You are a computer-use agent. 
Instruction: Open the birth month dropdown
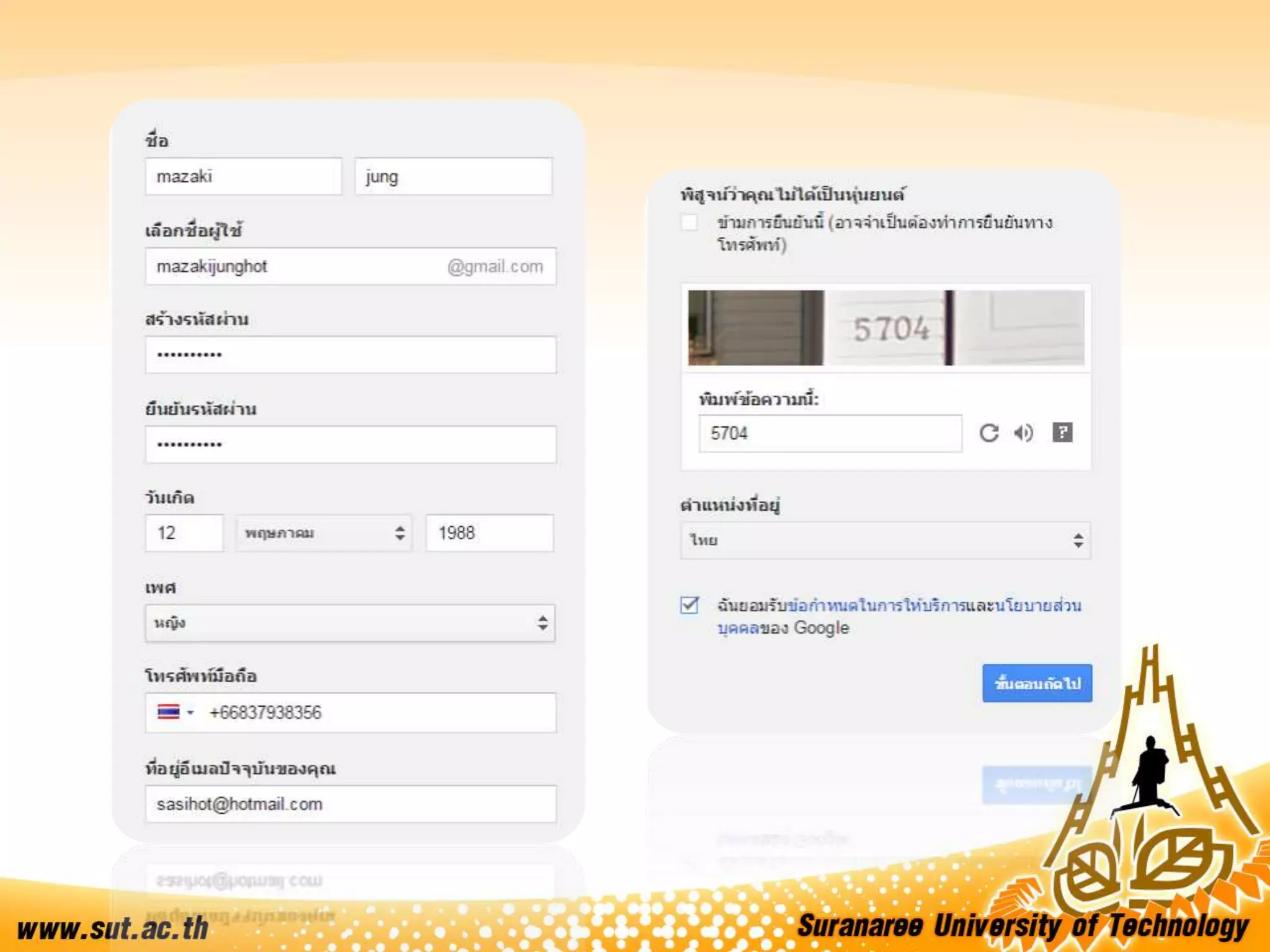[323, 533]
